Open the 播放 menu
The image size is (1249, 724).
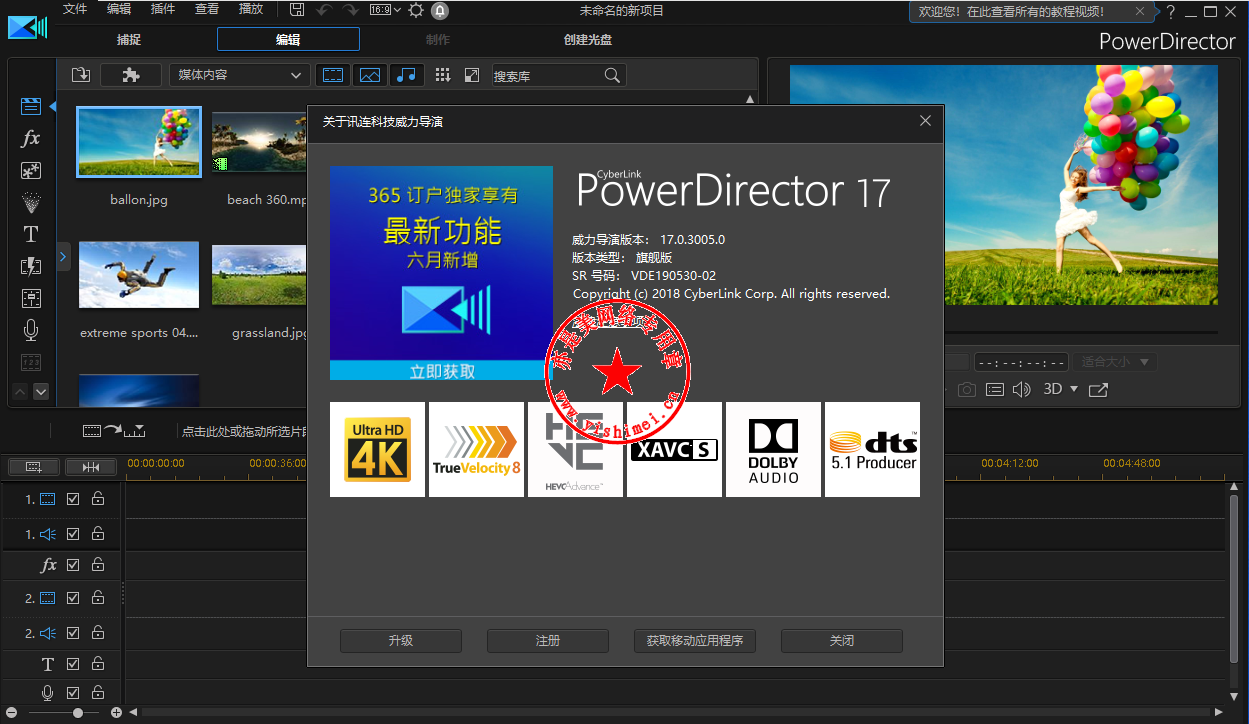point(251,9)
